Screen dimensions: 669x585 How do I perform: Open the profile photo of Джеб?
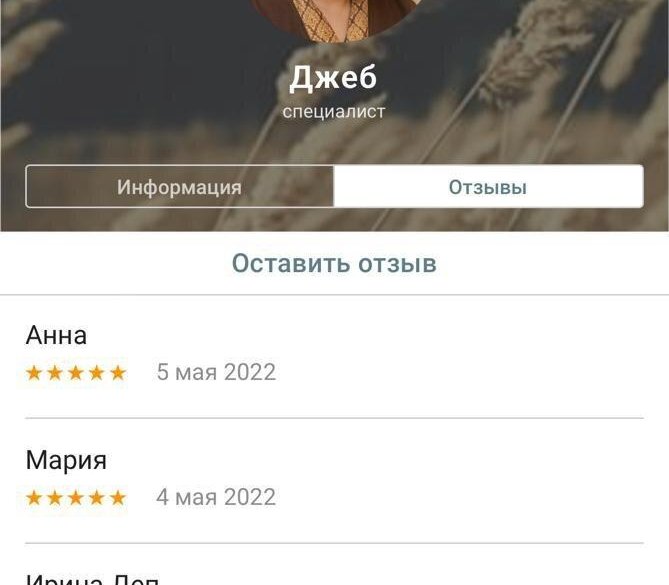pyautogui.click(x=334, y=19)
